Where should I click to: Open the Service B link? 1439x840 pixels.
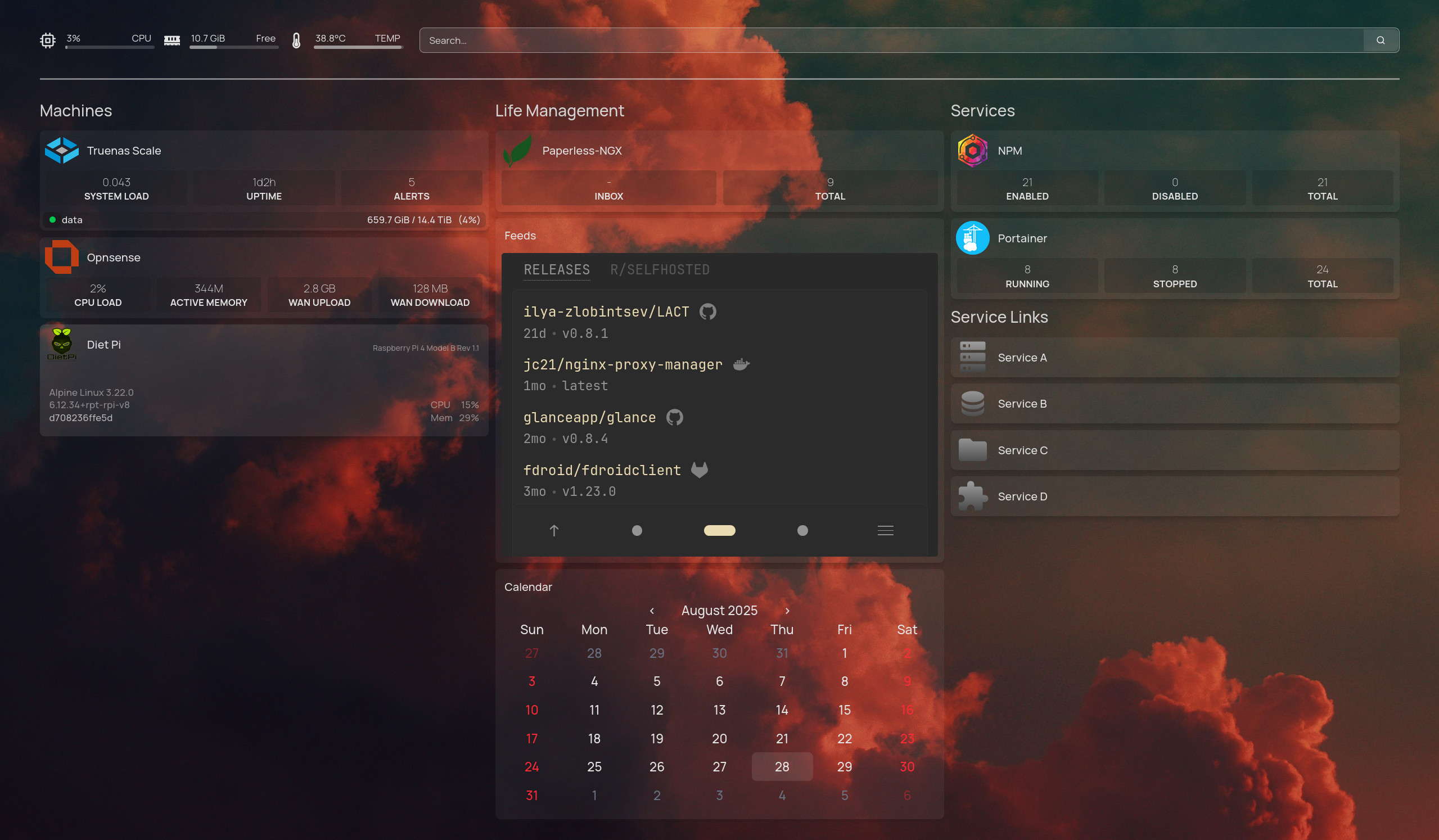1175,404
